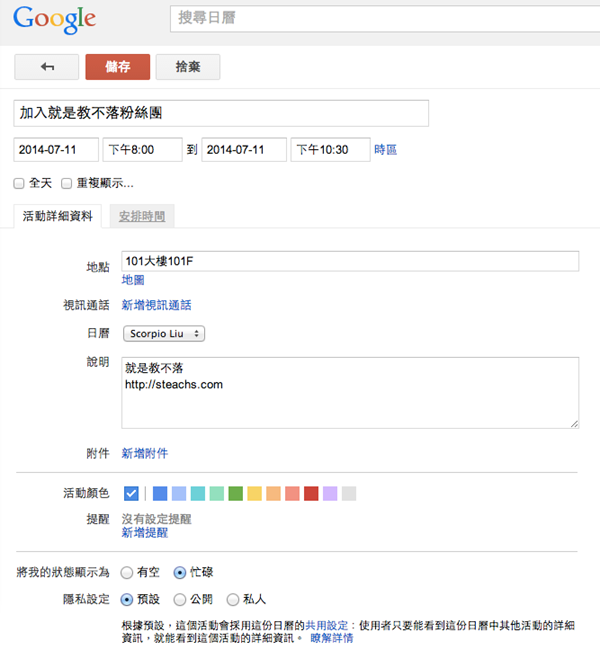The image size is (600, 650).
Task: Select the default checked calendar color
Action: coord(131,493)
